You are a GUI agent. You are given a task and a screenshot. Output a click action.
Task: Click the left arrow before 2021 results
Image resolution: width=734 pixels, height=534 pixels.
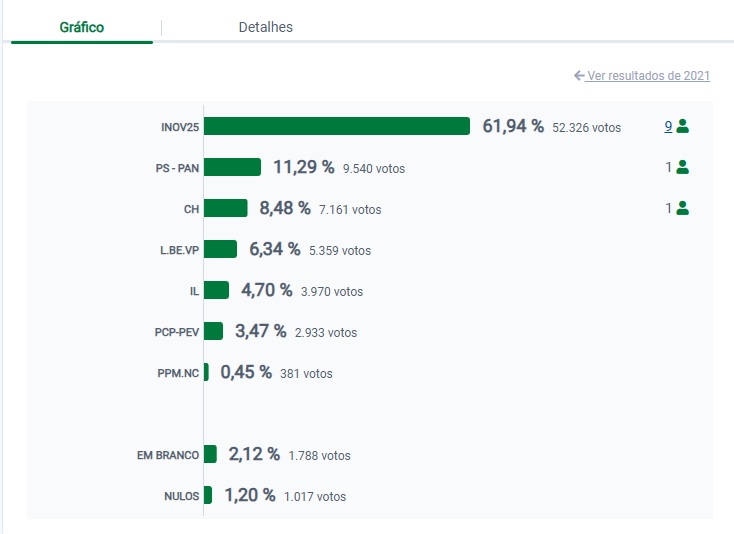click(x=579, y=76)
